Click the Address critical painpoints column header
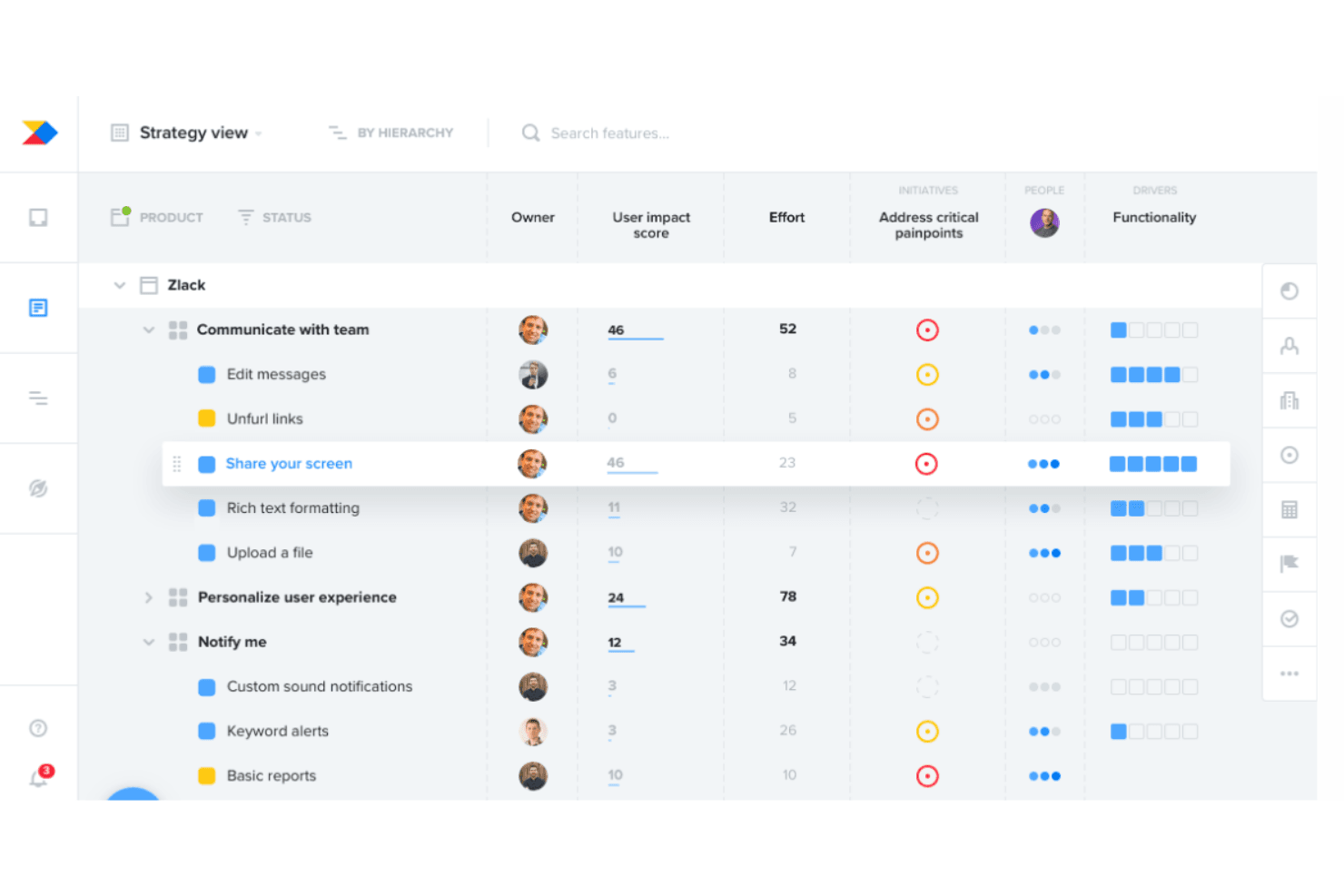This screenshot has height=896, width=1344. coord(928,225)
